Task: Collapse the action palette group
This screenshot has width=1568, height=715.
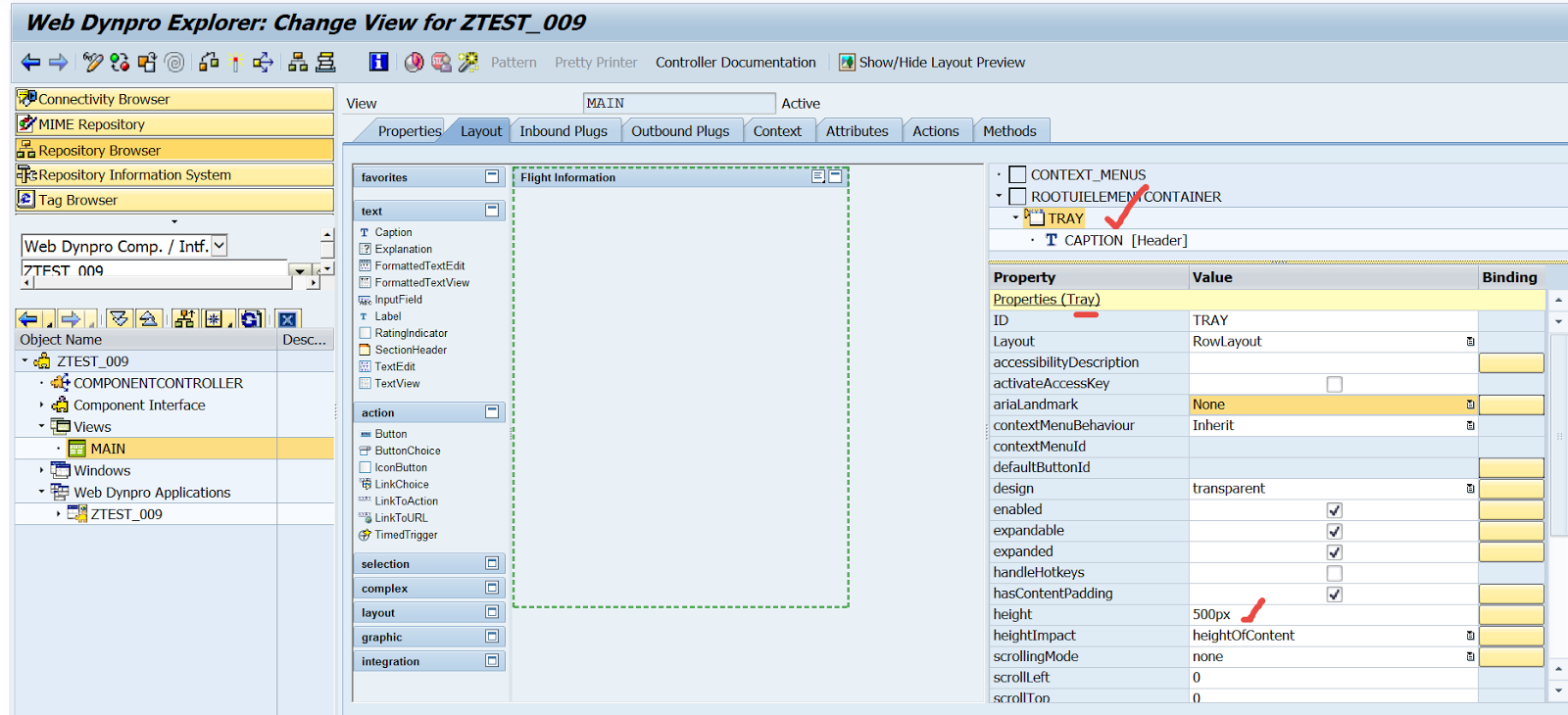Action: [x=492, y=412]
